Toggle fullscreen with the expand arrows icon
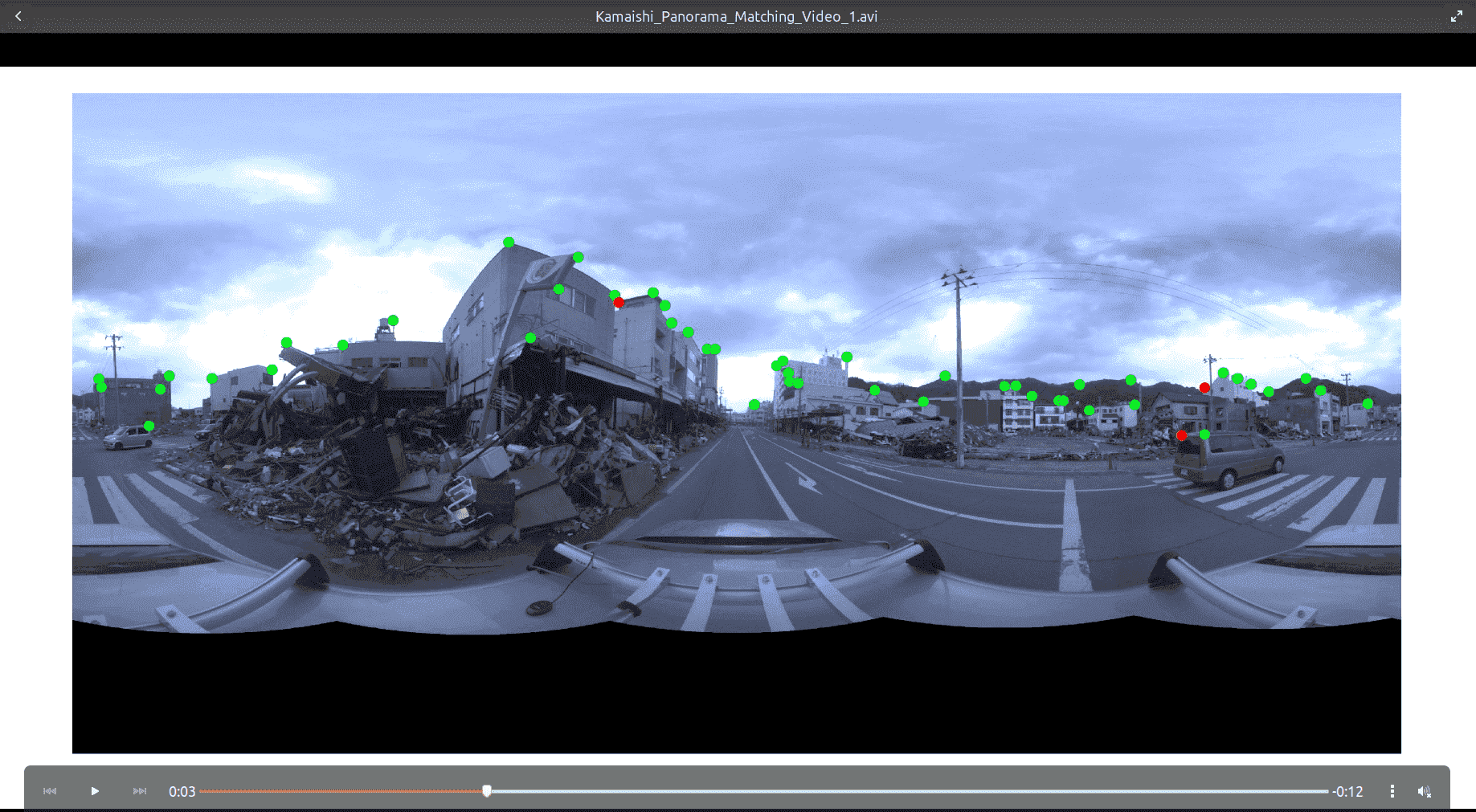Viewport: 1476px width, 812px height. coord(1457,16)
